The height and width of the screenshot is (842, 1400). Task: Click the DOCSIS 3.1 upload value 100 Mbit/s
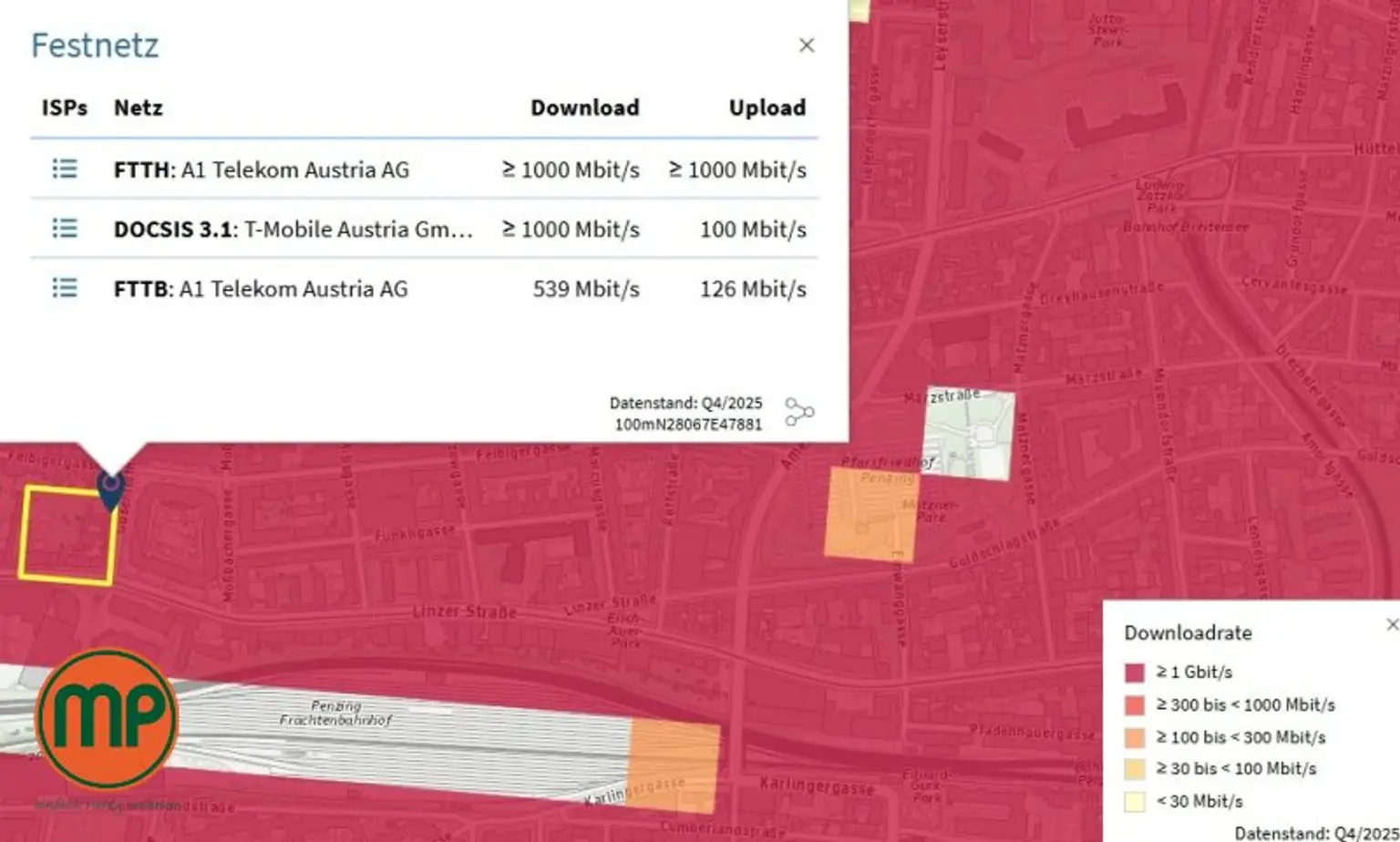pos(753,229)
